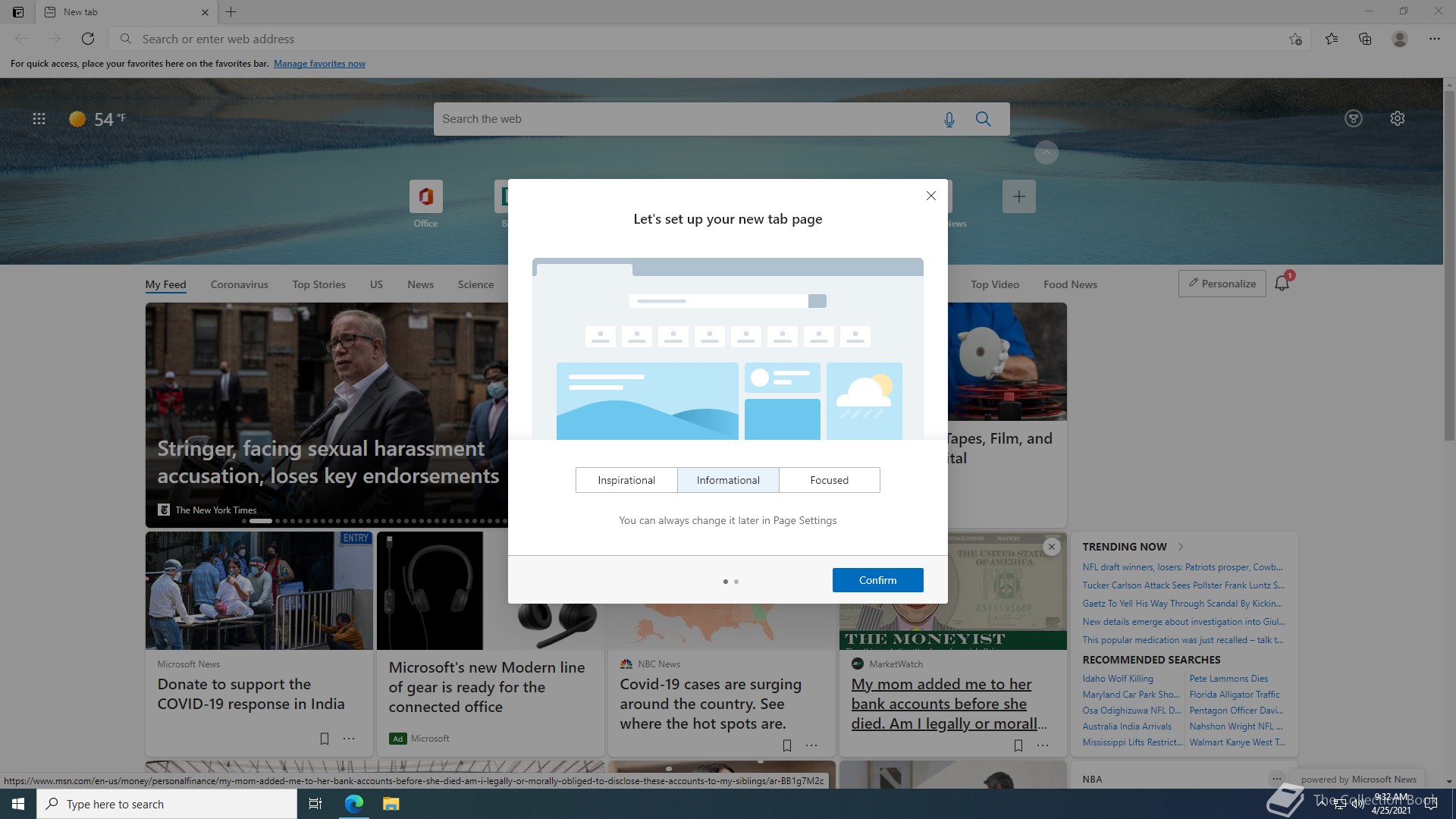The width and height of the screenshot is (1456, 819).
Task: Open Task View from taskbar
Action: (315, 804)
